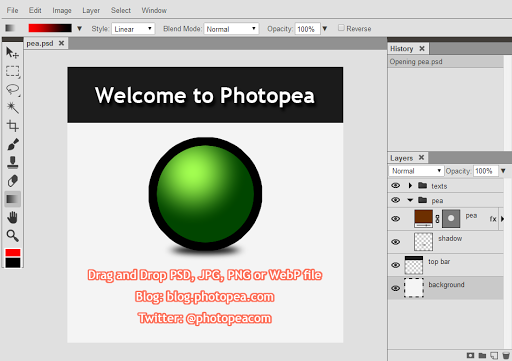Hide the pea shape layer
Image resolution: width=512 pixels, height=361 pixels.
[396, 219]
